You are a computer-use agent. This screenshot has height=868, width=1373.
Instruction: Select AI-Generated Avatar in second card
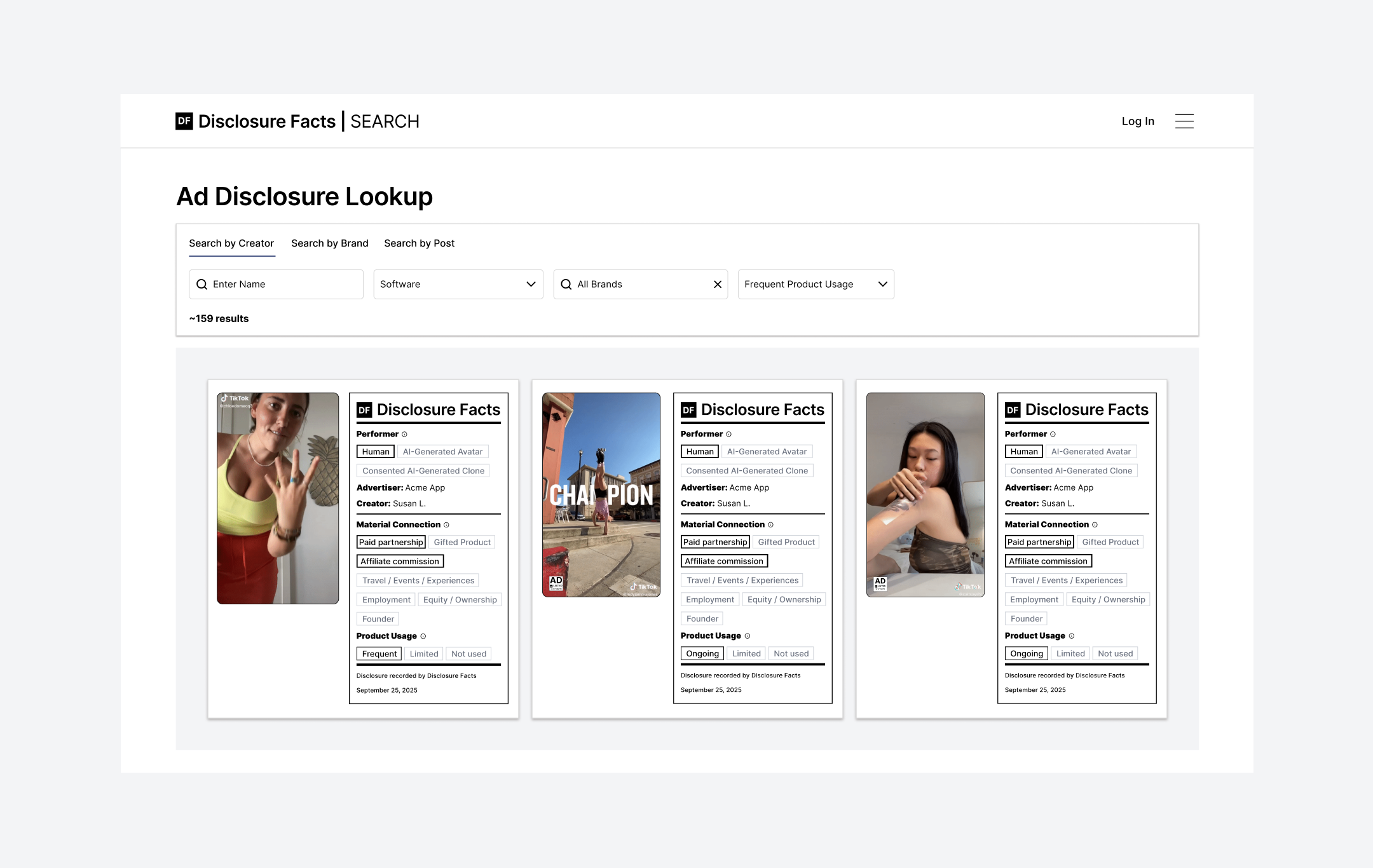pos(767,452)
